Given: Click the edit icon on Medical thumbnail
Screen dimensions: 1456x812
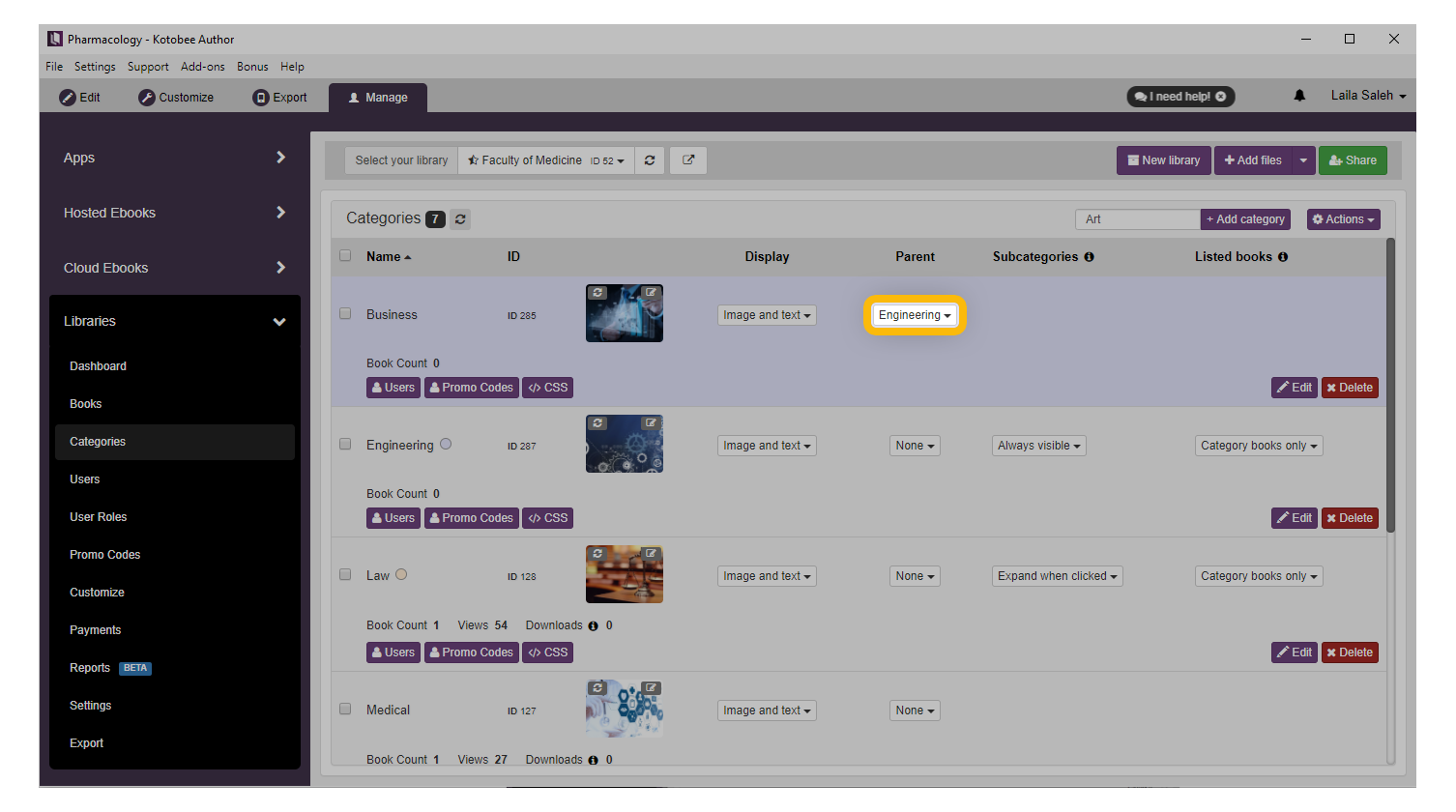Looking at the screenshot, I should click(x=652, y=688).
